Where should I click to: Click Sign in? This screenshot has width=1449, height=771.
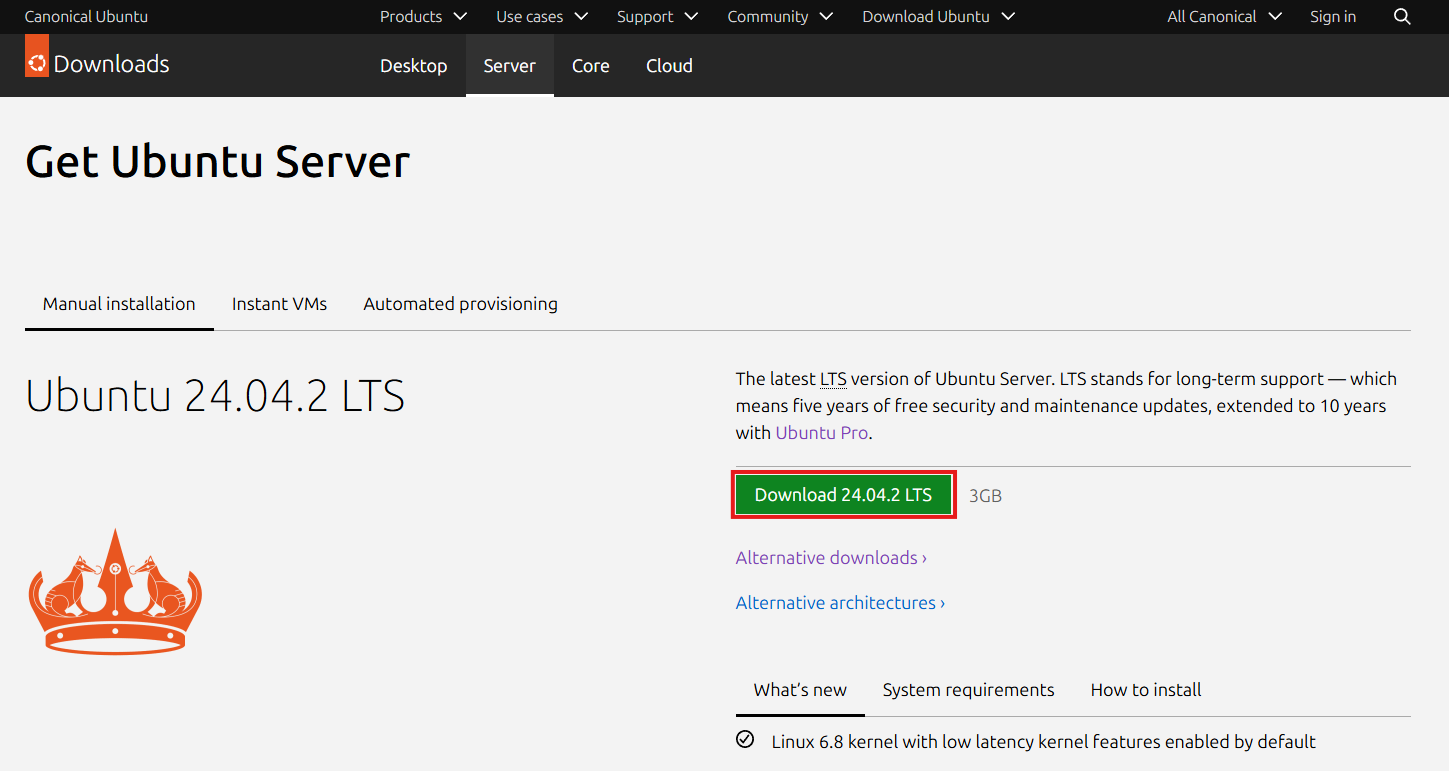pos(1333,17)
